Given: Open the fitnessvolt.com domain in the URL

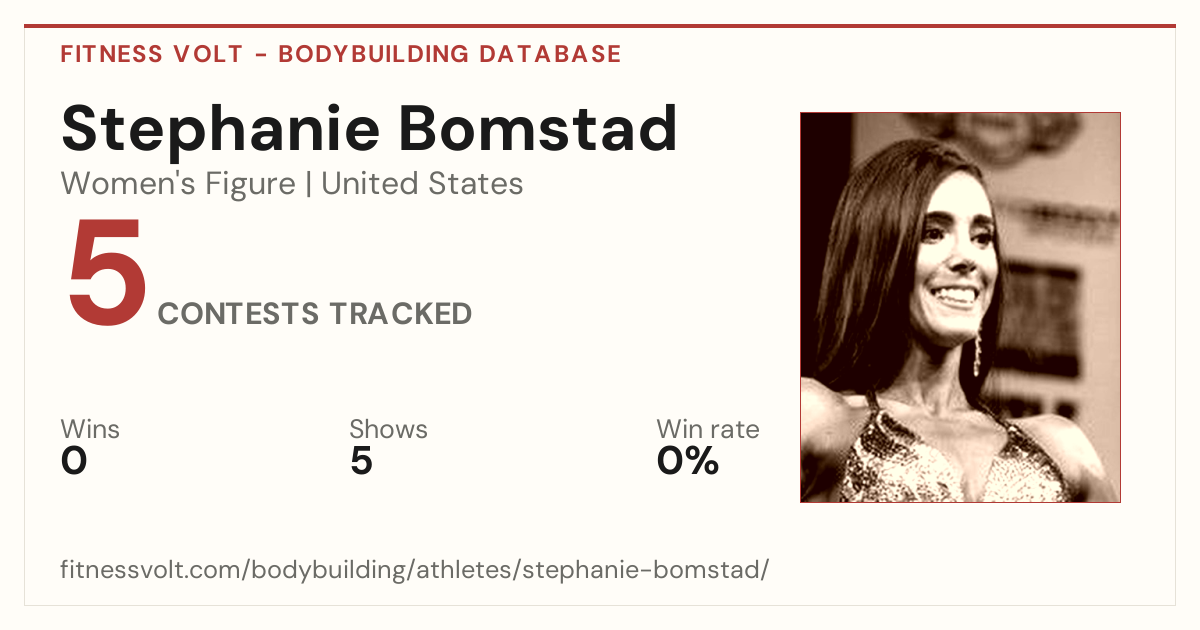Looking at the screenshot, I should pos(152,571).
